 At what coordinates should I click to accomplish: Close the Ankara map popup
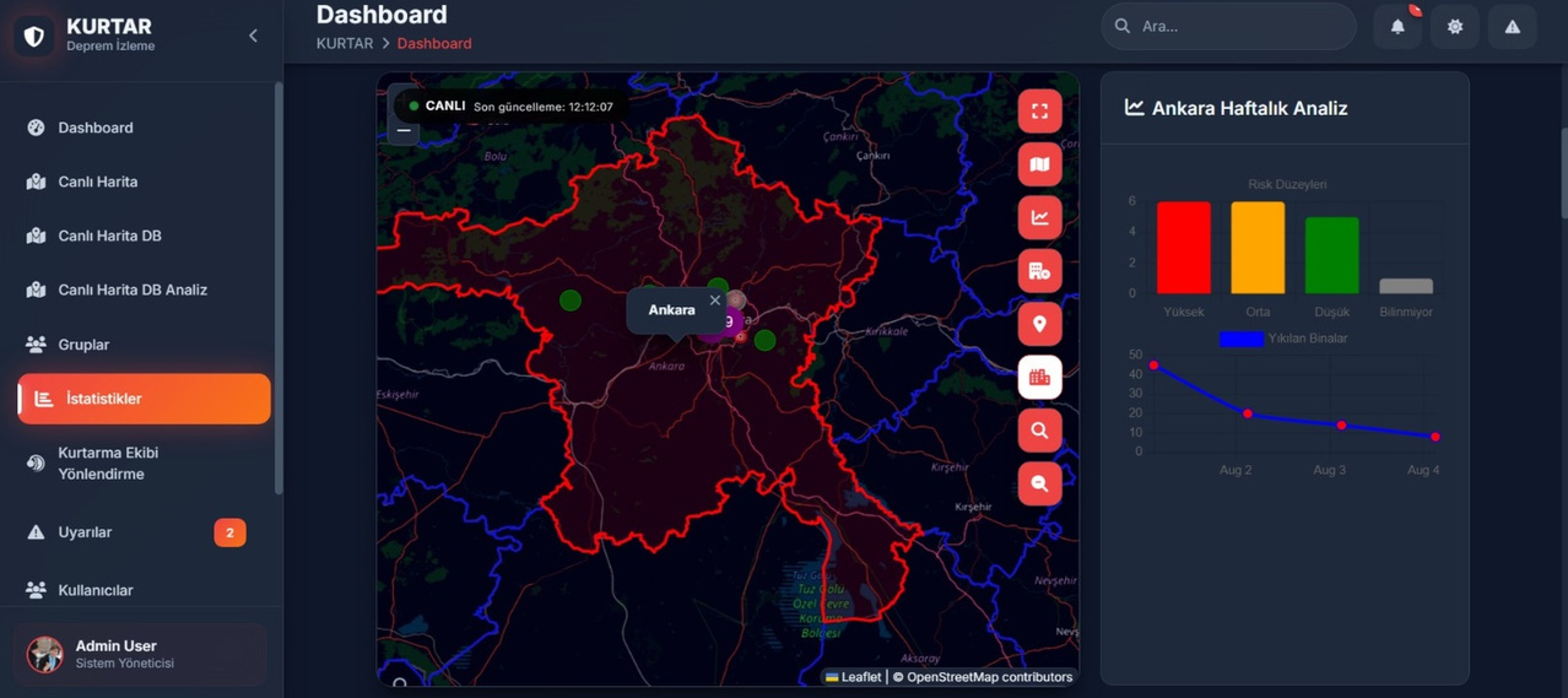[715, 300]
